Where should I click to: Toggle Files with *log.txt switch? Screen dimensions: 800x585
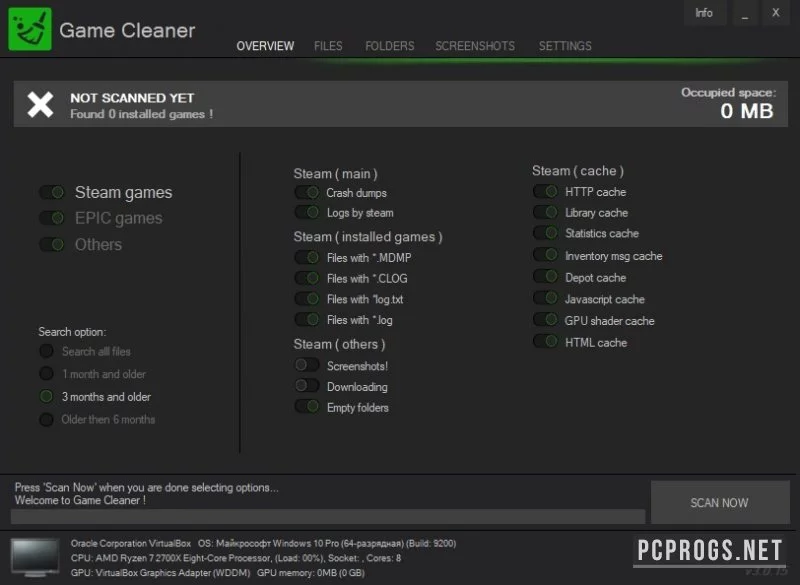coord(307,299)
